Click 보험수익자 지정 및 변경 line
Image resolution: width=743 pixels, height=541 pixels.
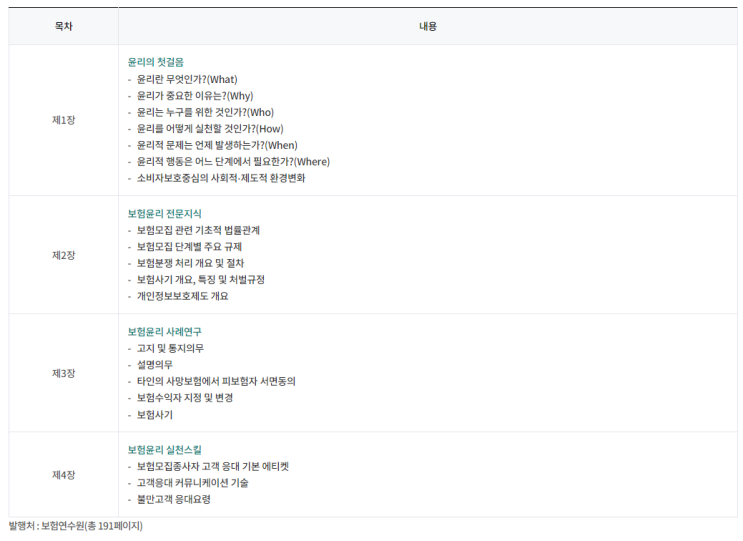(x=185, y=397)
